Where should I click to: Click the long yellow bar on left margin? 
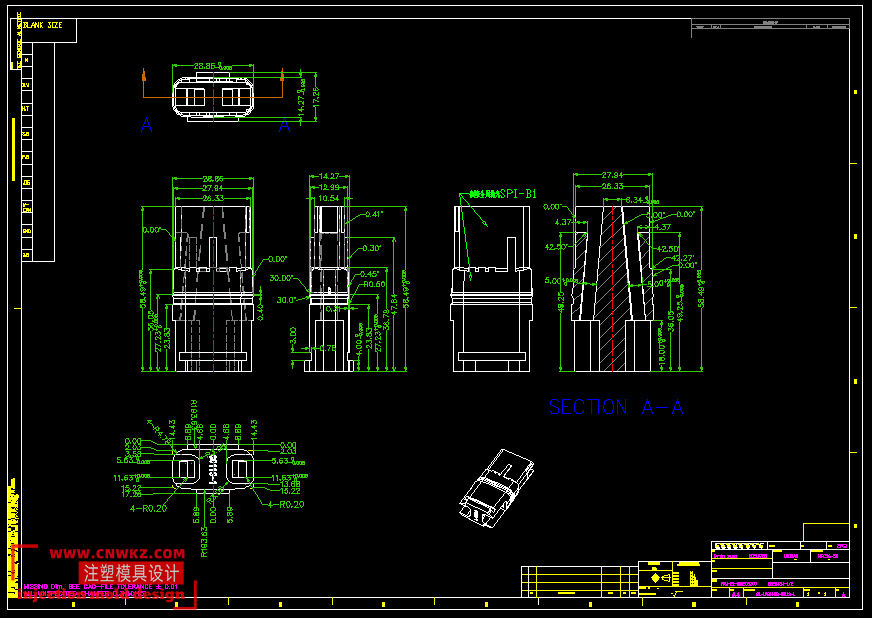13,150
